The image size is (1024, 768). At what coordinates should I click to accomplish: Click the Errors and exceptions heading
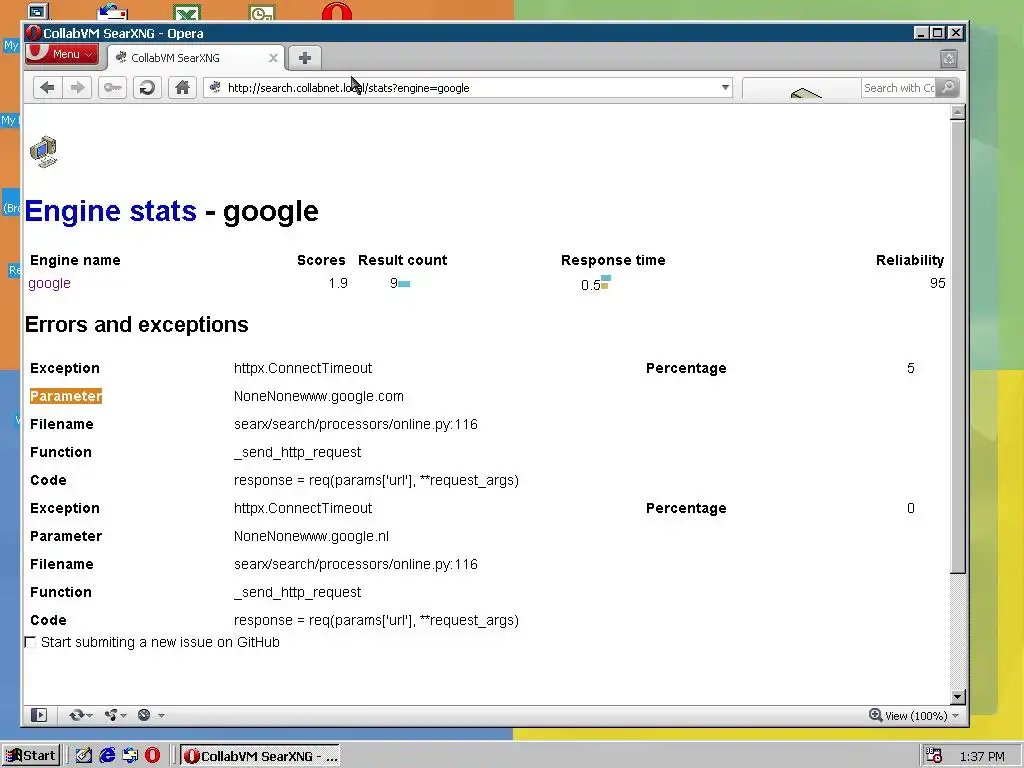pyautogui.click(x=136, y=325)
